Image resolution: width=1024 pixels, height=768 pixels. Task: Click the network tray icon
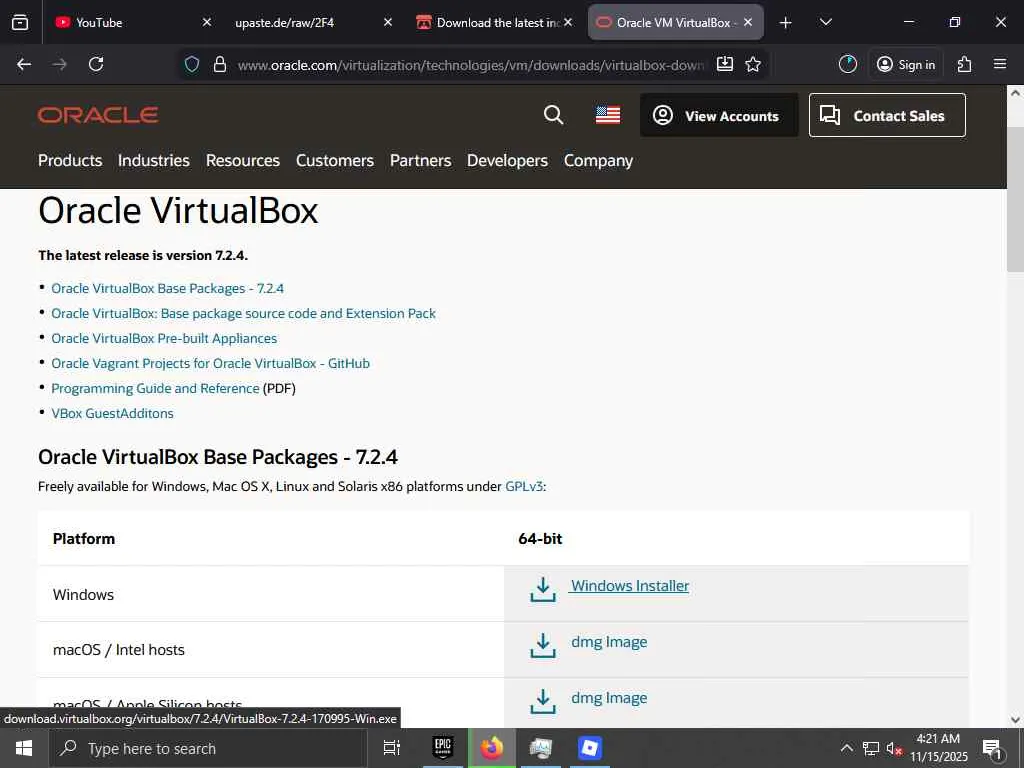pyautogui.click(x=870, y=748)
